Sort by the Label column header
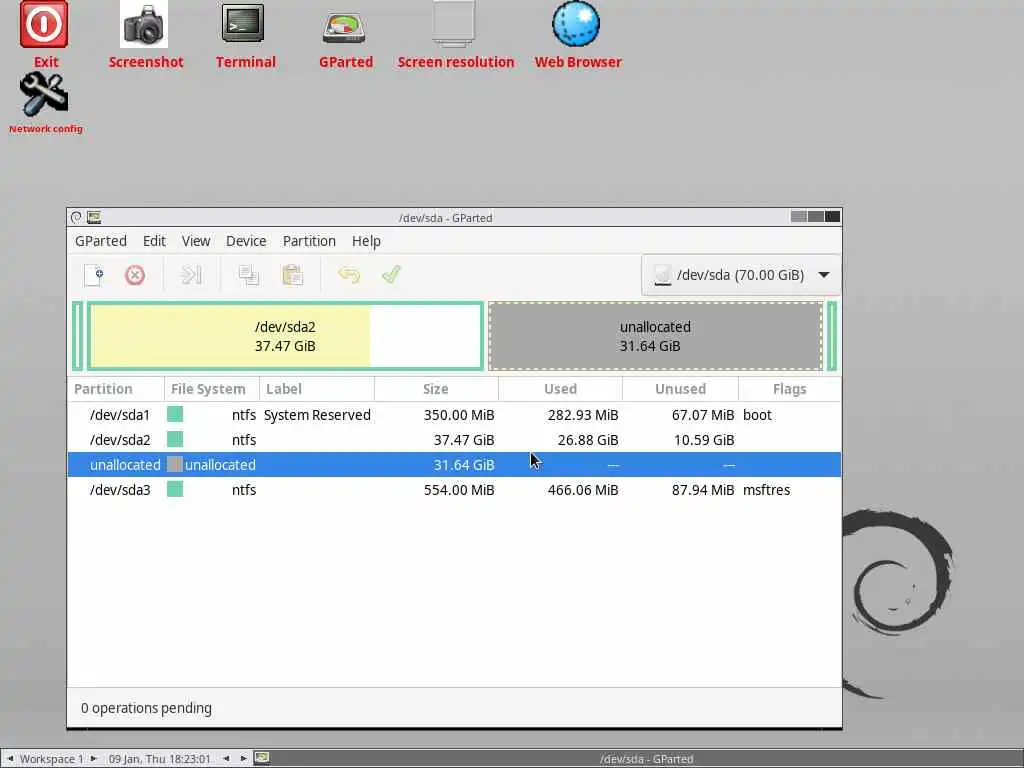Viewport: 1024px width, 768px height. [317, 389]
